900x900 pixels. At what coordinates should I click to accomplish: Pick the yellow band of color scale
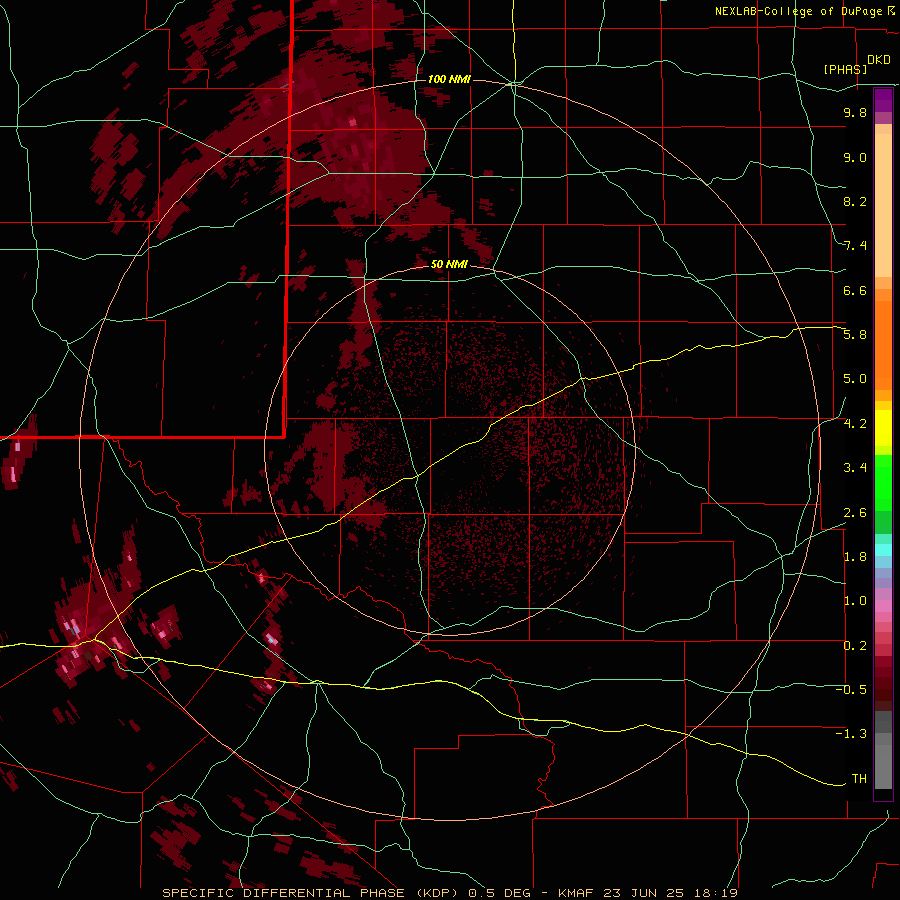883,428
